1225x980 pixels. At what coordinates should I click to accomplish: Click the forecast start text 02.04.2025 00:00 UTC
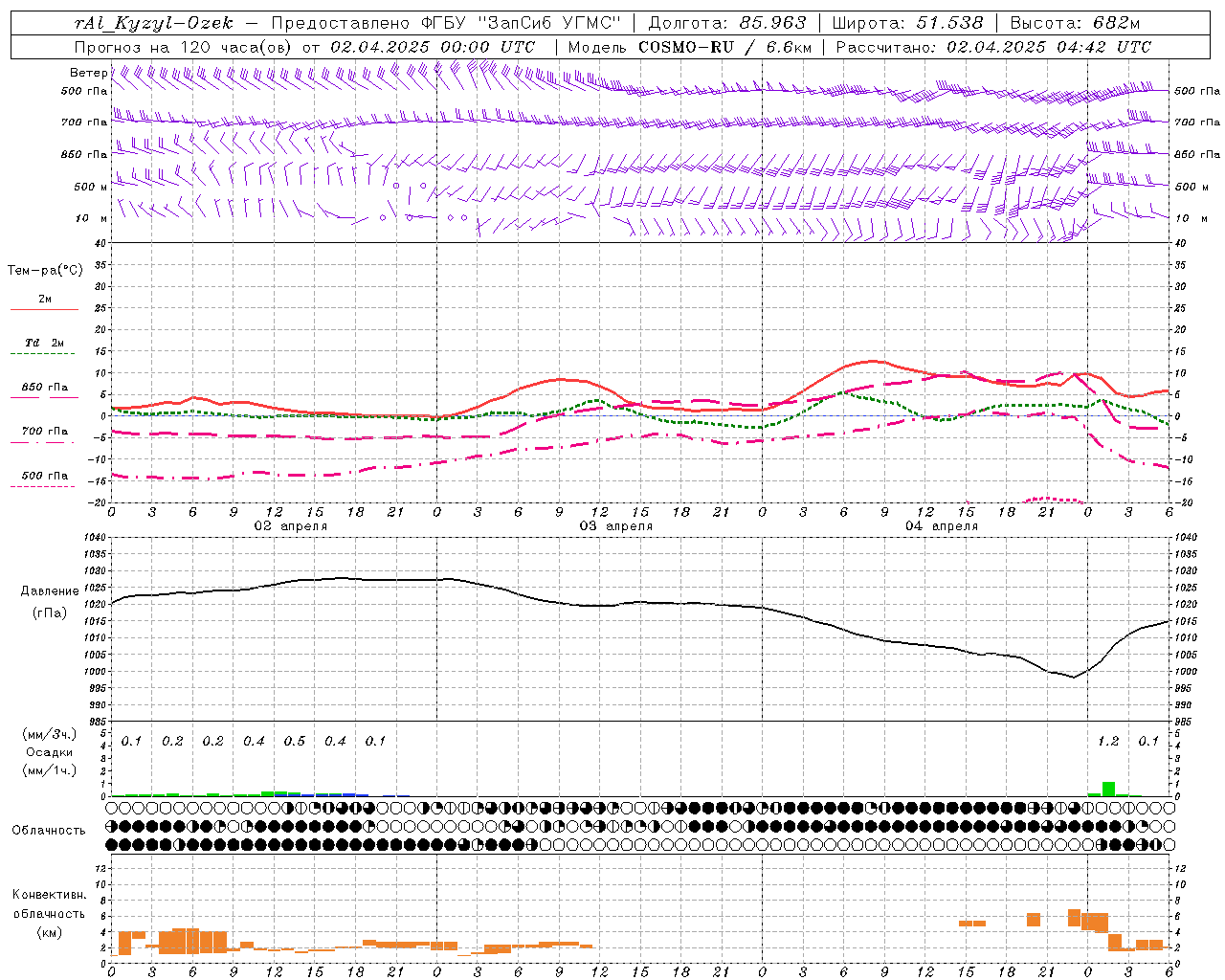pos(433,46)
